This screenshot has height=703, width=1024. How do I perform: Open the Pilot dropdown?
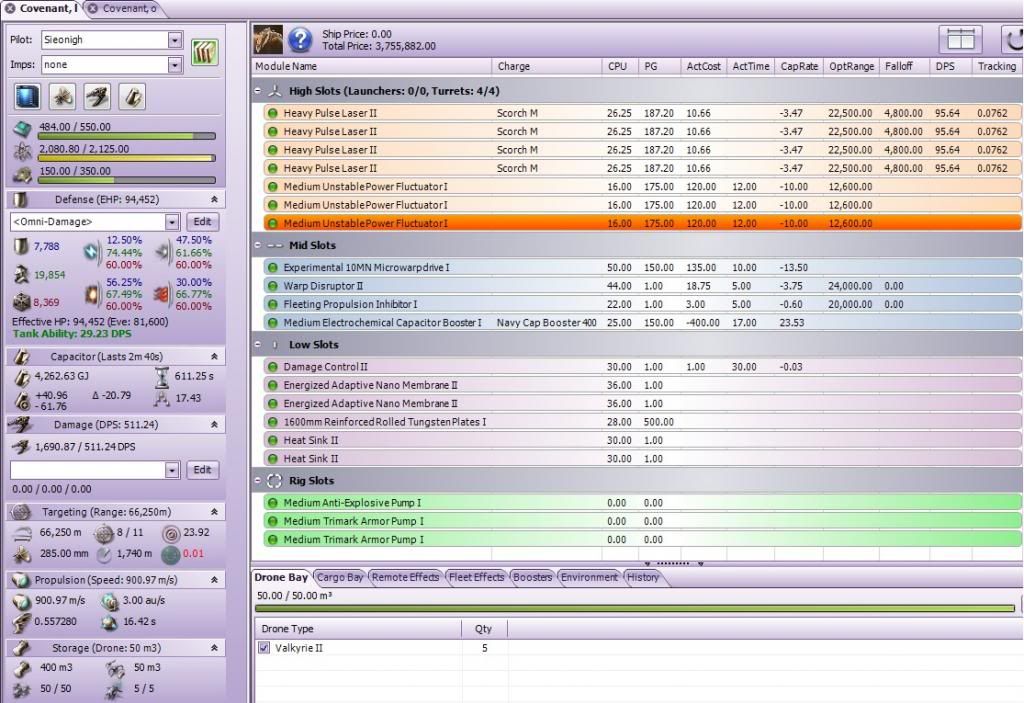click(x=175, y=41)
